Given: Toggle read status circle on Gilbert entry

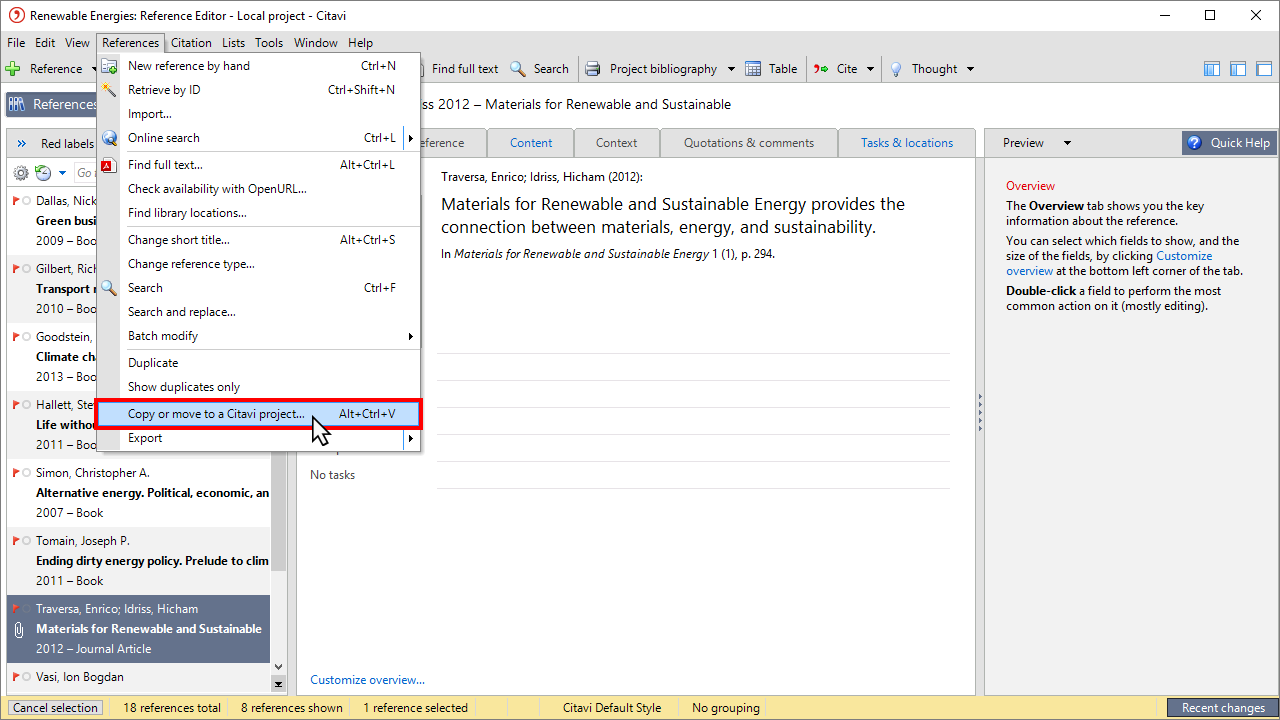Looking at the screenshot, I should click(x=26, y=269).
